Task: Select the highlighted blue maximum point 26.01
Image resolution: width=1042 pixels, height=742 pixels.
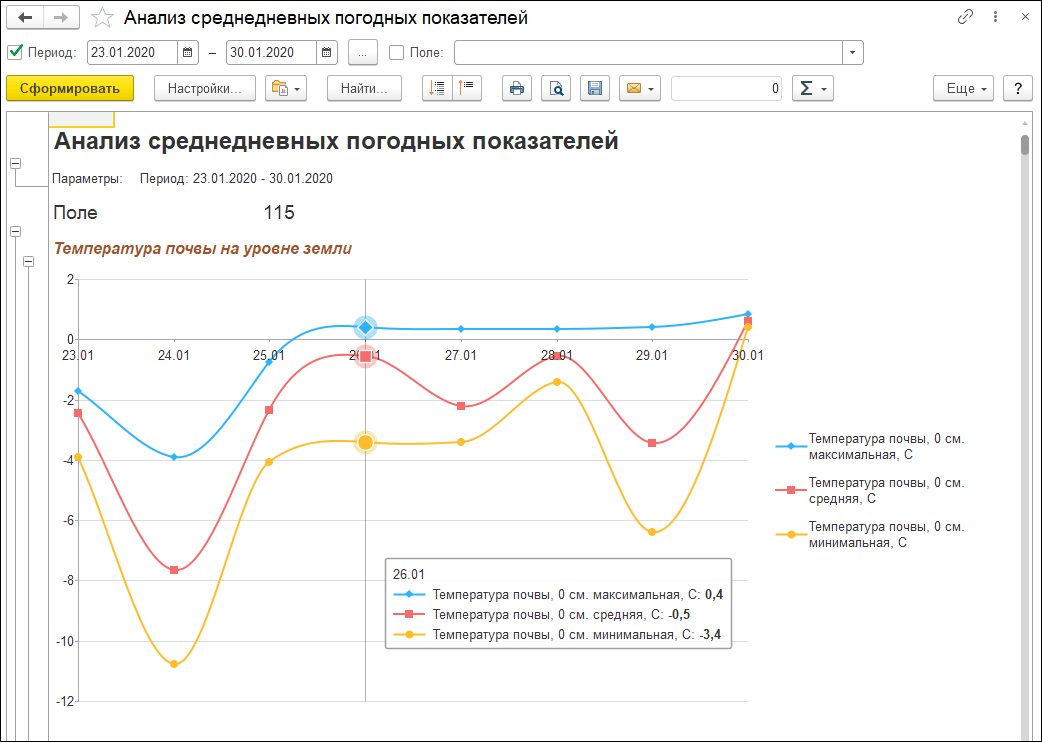Action: point(365,327)
